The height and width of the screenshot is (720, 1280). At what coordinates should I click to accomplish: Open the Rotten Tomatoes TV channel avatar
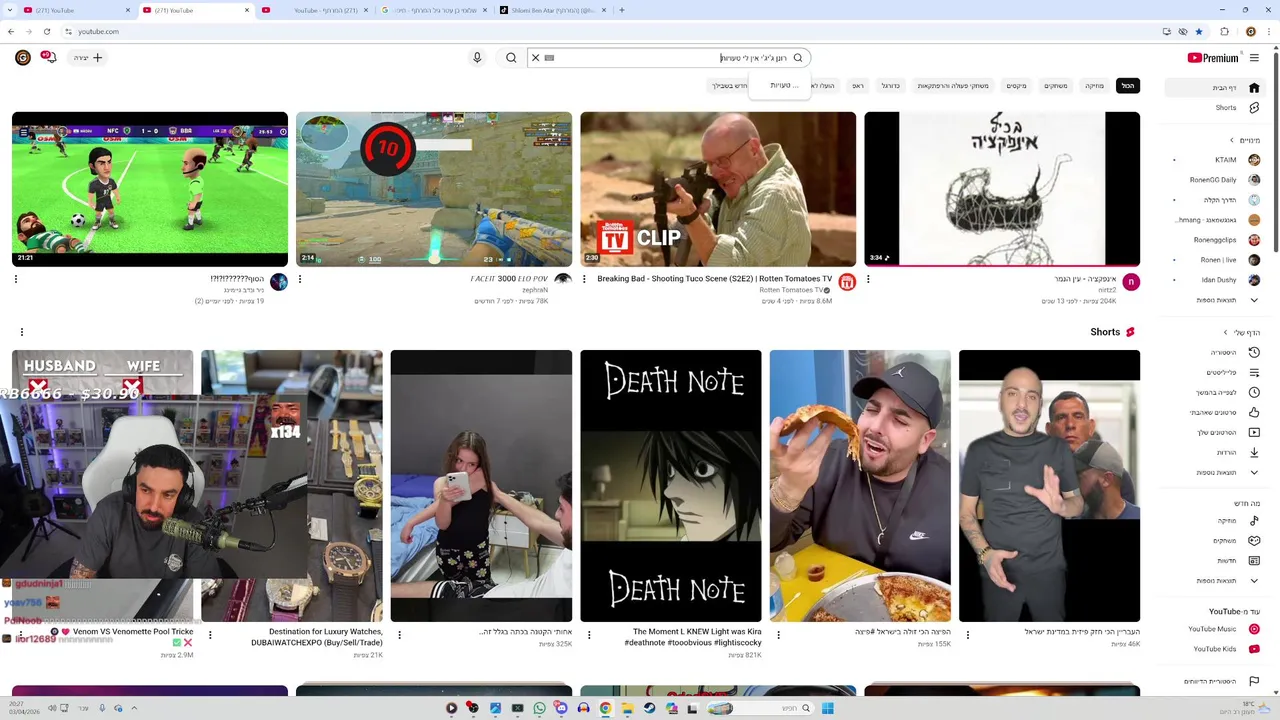(x=847, y=282)
